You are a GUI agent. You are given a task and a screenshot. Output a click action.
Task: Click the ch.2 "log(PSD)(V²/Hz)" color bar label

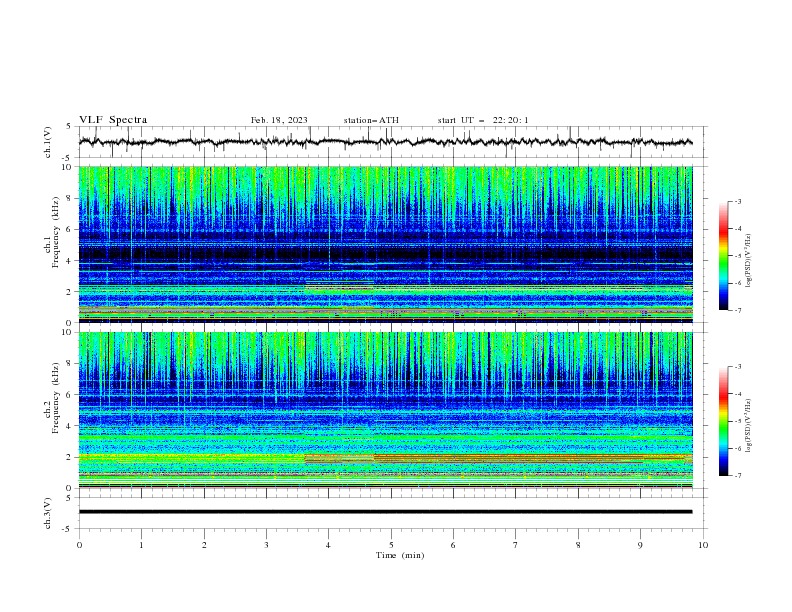(749, 426)
